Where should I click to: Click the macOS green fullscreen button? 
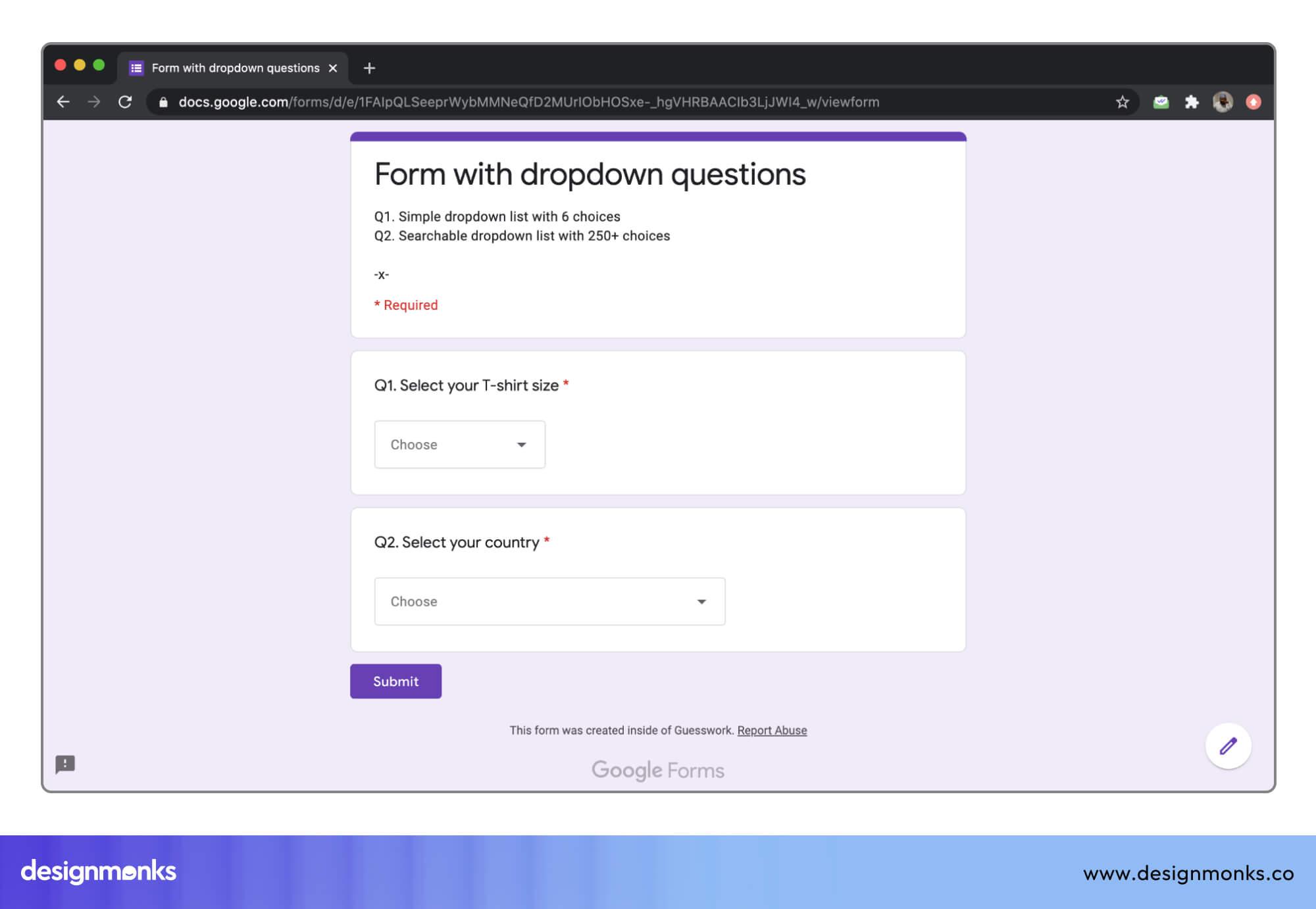click(x=99, y=64)
